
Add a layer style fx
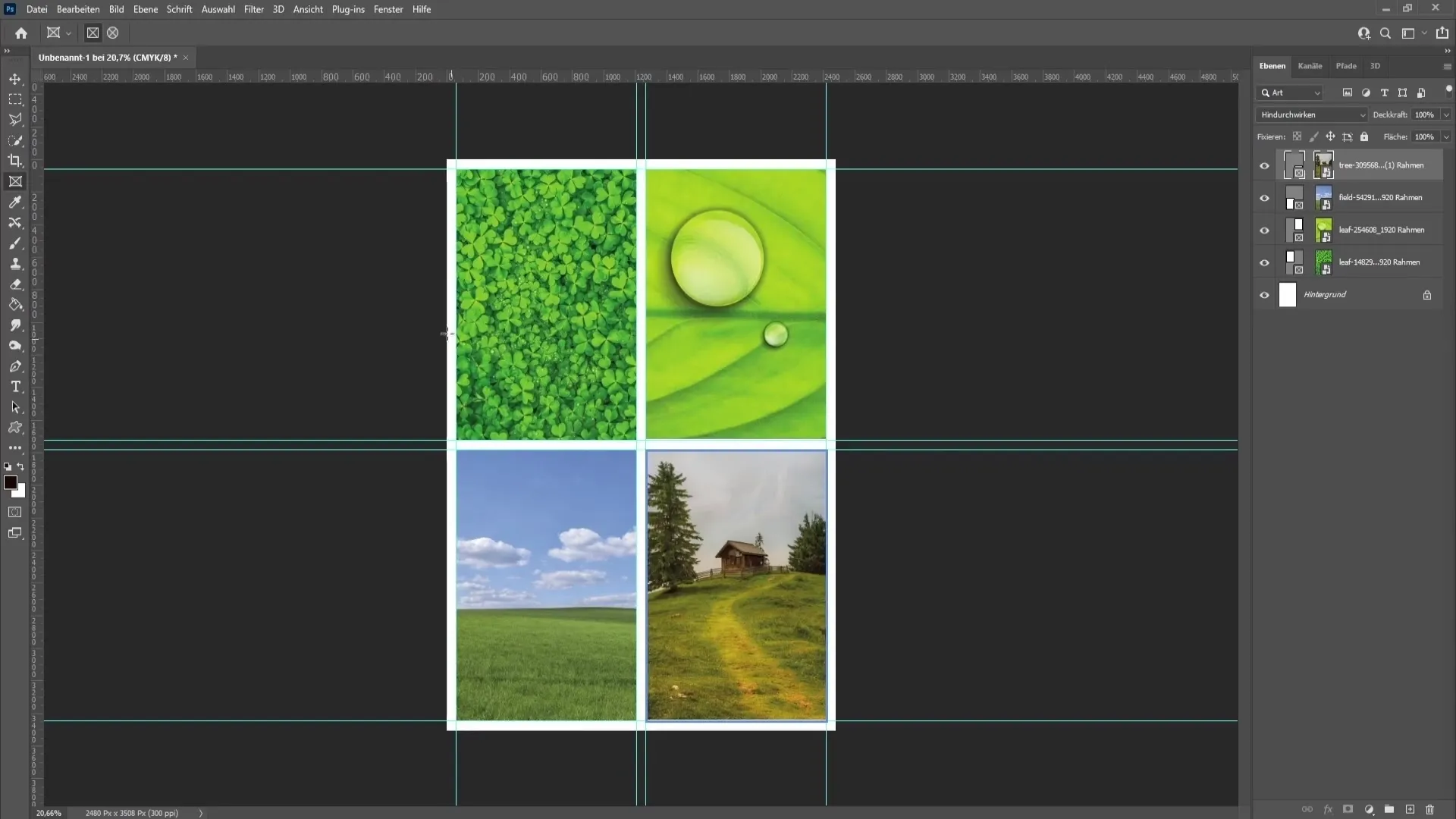click(1328, 809)
